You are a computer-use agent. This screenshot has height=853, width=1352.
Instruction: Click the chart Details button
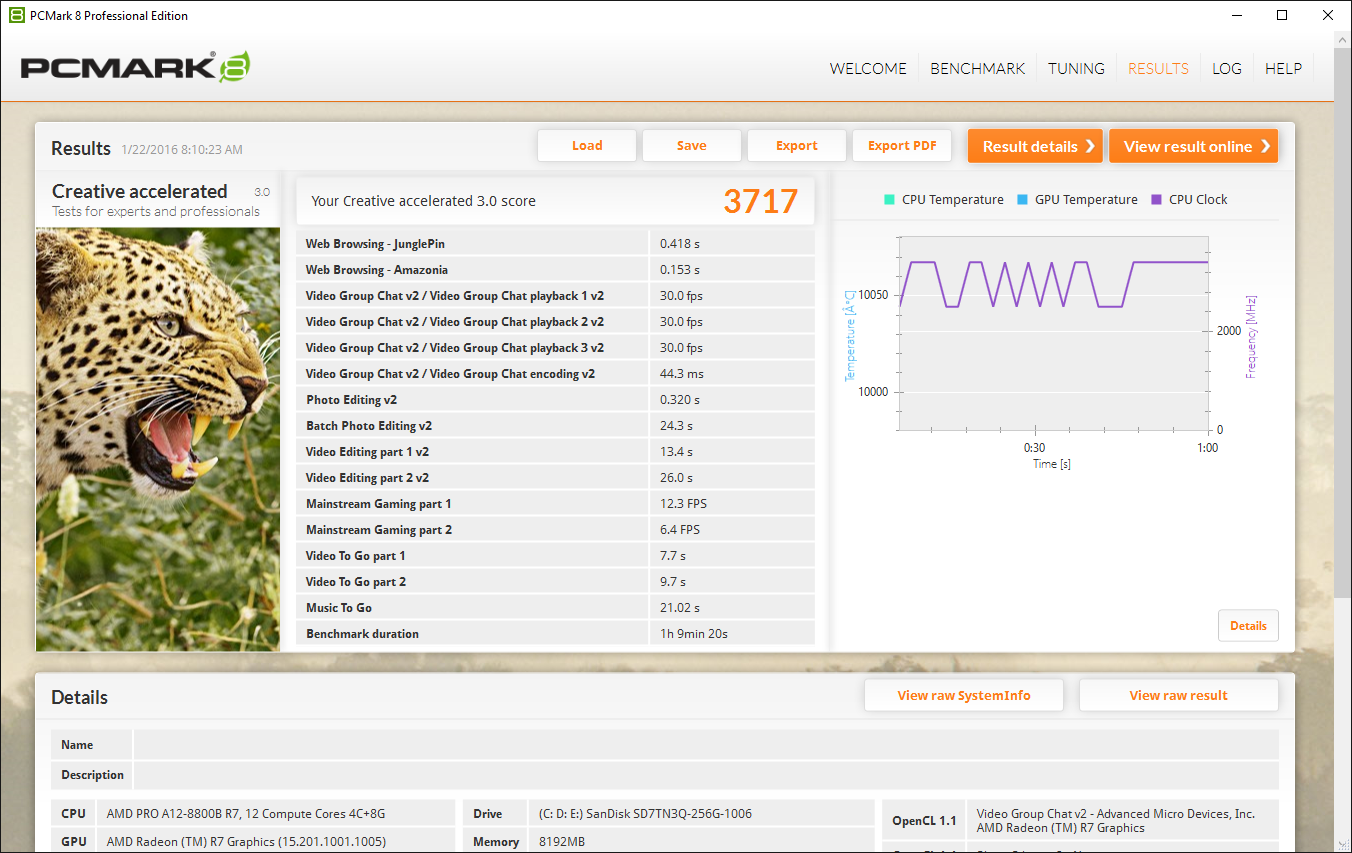(1248, 625)
